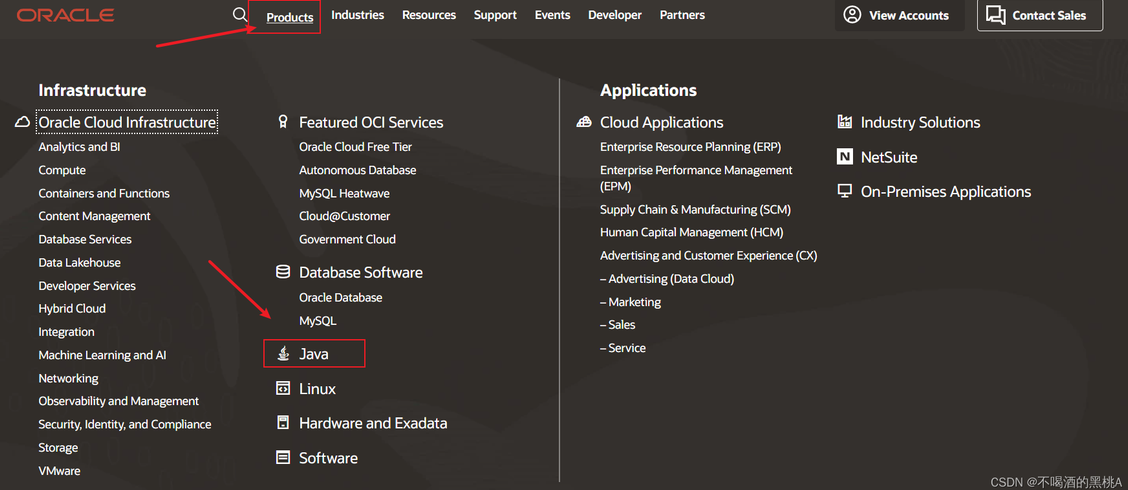Open the Resources menu
The height and width of the screenshot is (490, 1128).
pos(429,15)
